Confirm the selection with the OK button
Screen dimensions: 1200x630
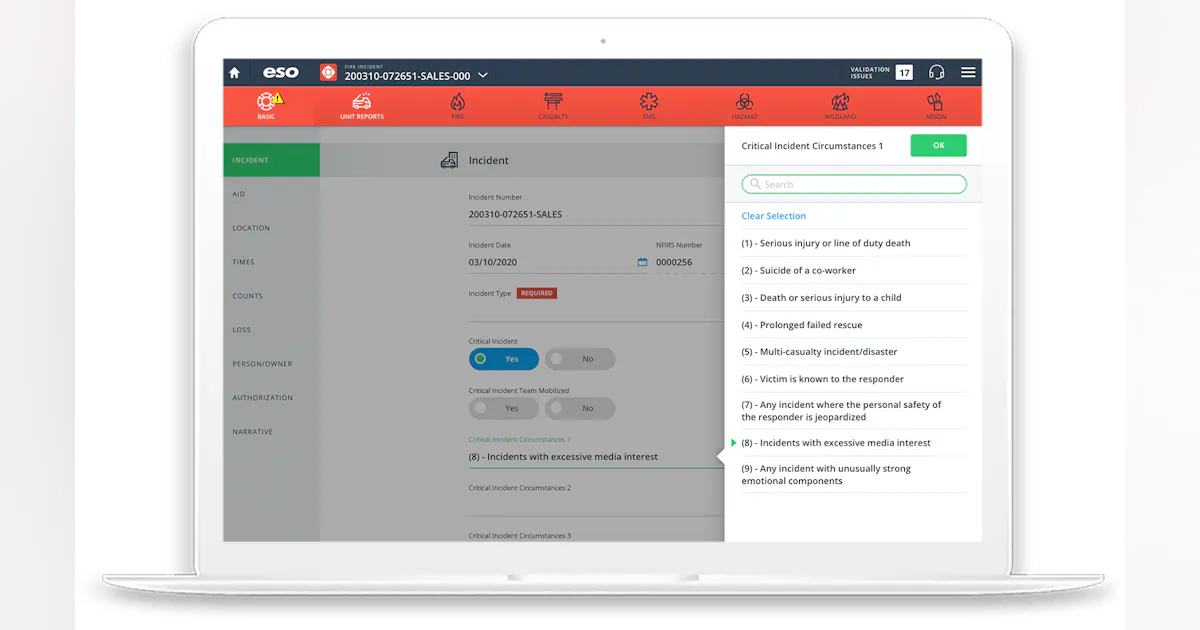pos(938,145)
